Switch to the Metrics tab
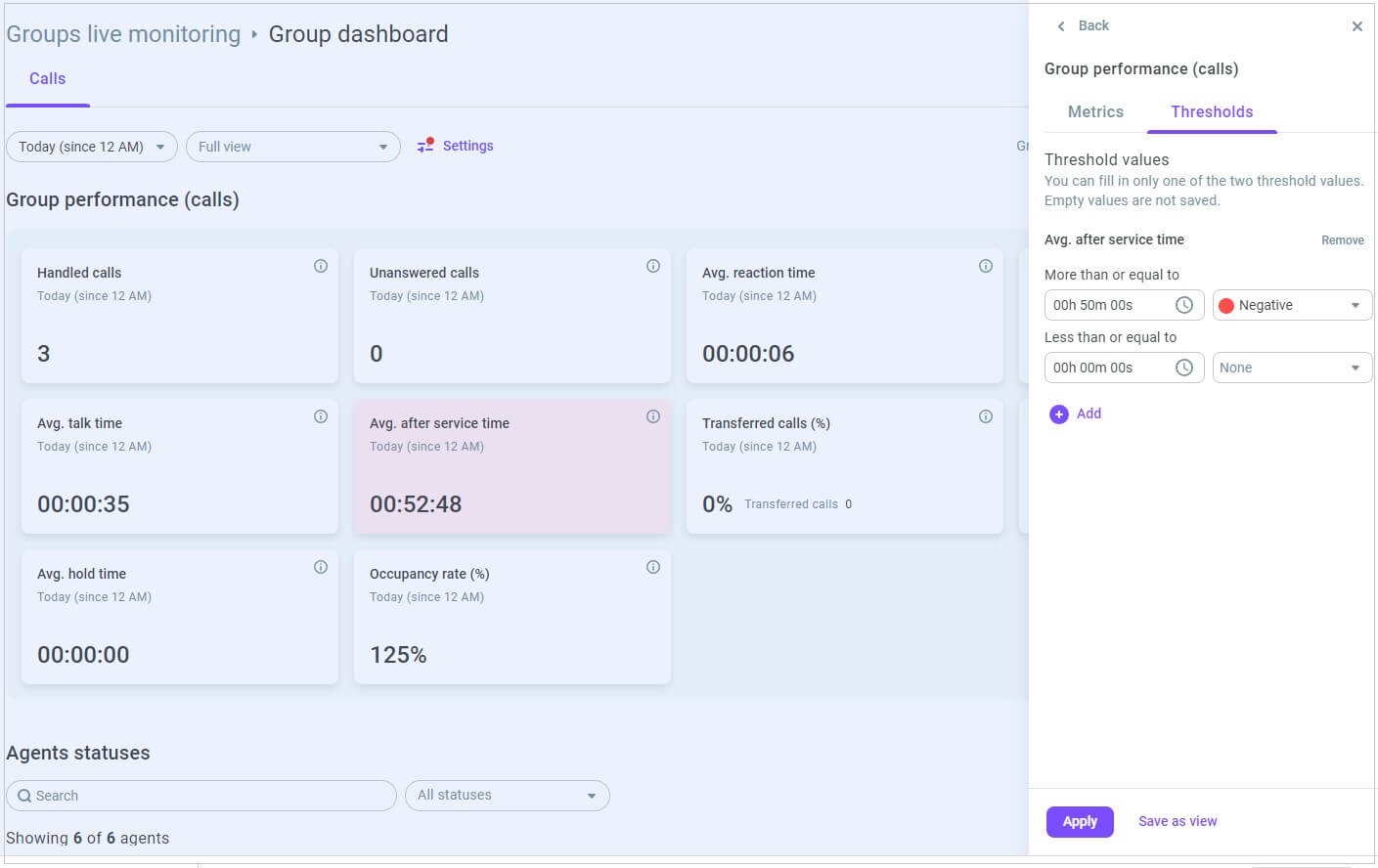 click(1095, 112)
